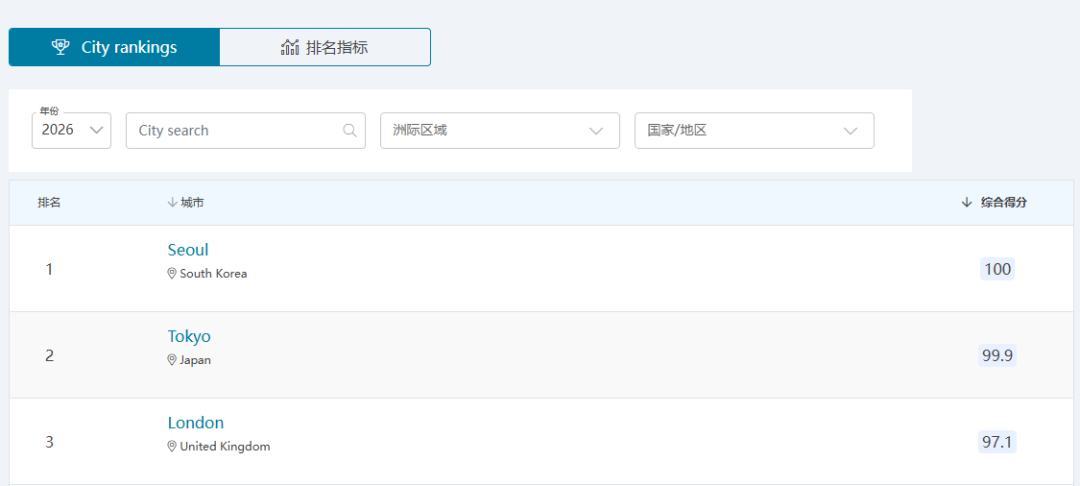Click the Japan country label

coord(196,360)
